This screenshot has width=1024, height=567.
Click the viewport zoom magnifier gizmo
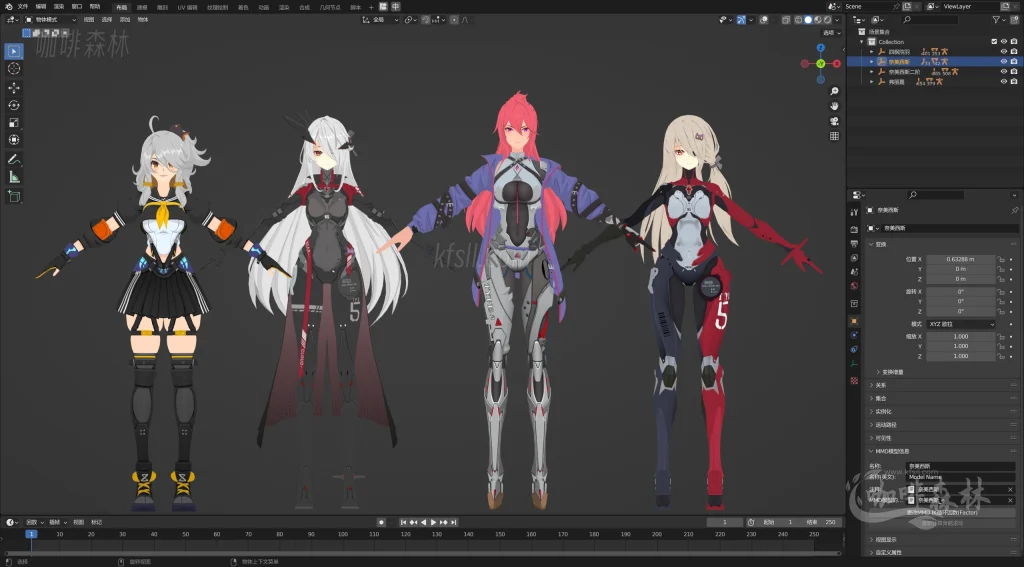(834, 91)
